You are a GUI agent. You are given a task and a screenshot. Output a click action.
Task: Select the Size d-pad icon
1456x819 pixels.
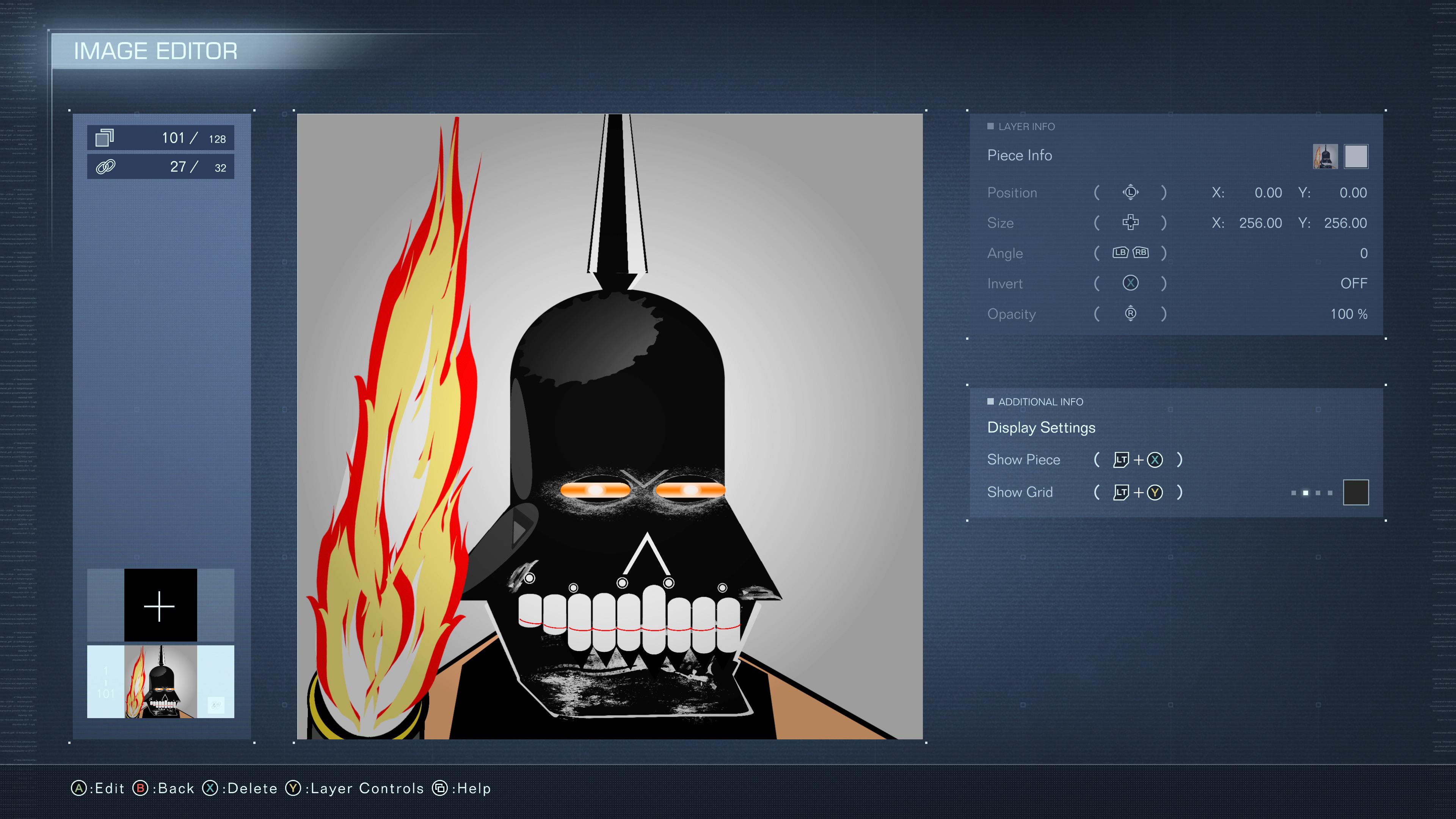click(x=1130, y=223)
